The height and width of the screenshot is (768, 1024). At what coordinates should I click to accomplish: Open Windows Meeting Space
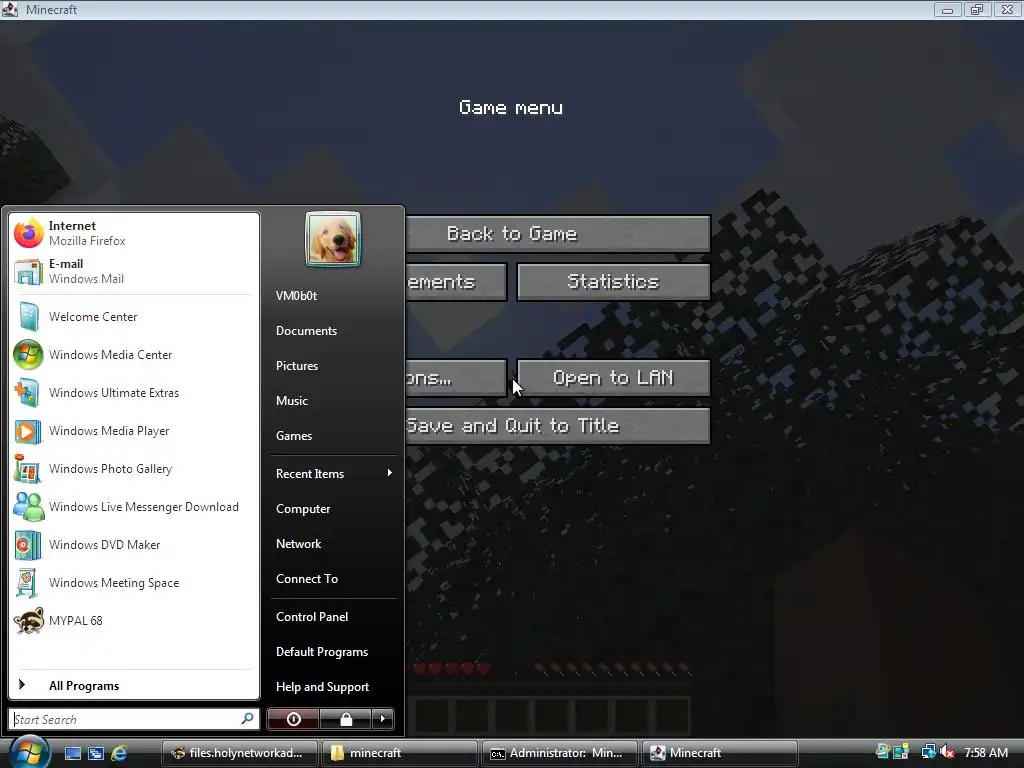pos(134,583)
